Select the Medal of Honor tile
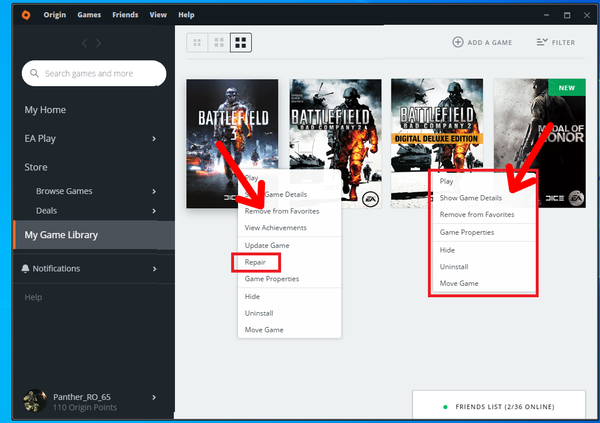Viewport: 600px width, 423px height. 540,144
